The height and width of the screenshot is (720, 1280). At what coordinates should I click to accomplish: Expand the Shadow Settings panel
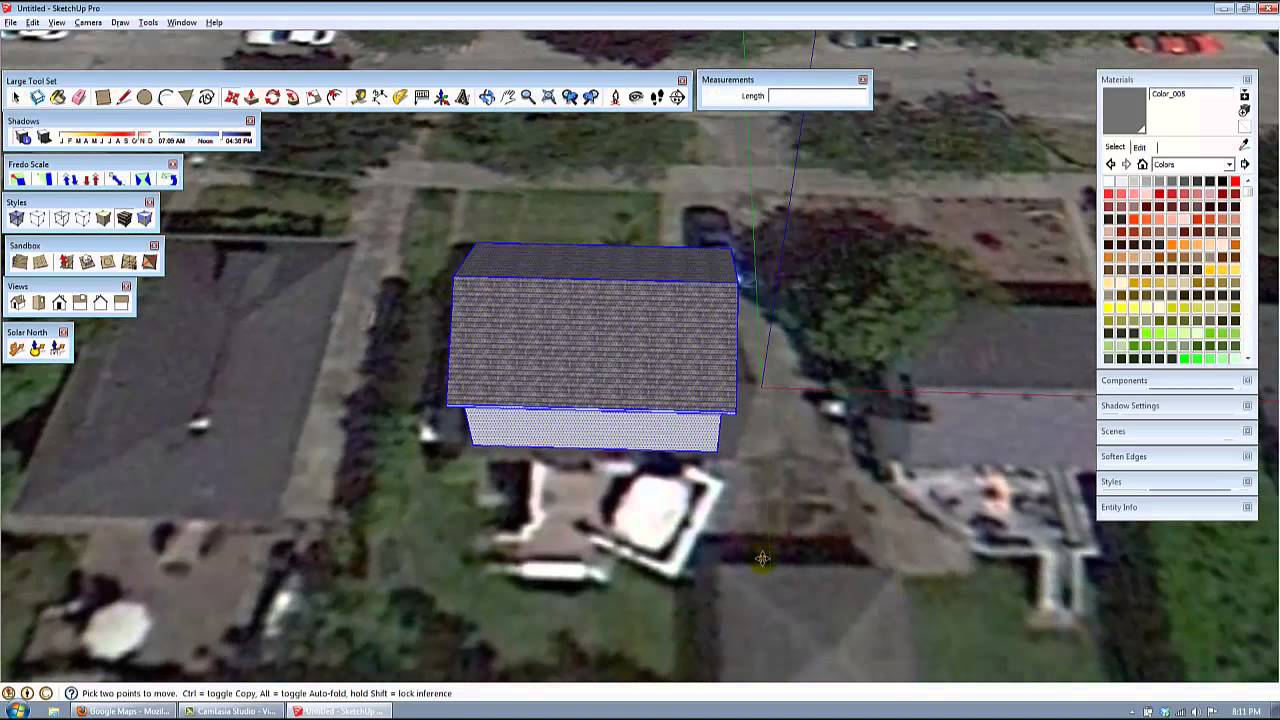(1176, 405)
